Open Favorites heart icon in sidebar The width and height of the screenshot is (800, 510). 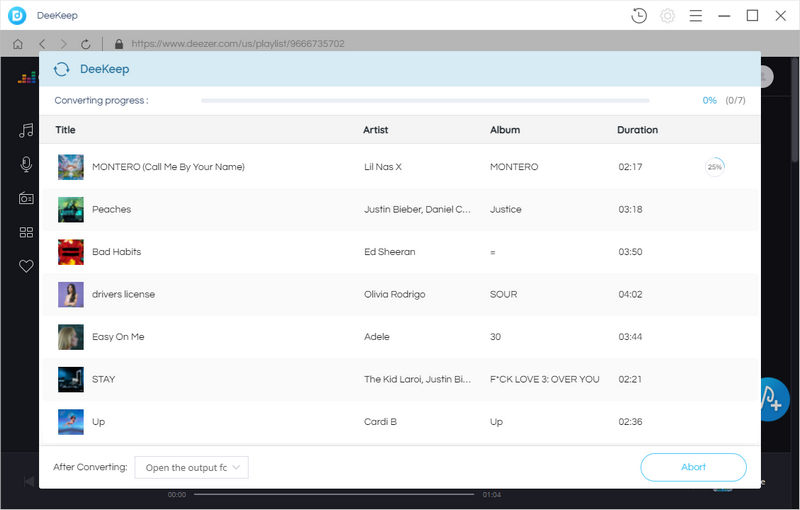tap(26, 266)
